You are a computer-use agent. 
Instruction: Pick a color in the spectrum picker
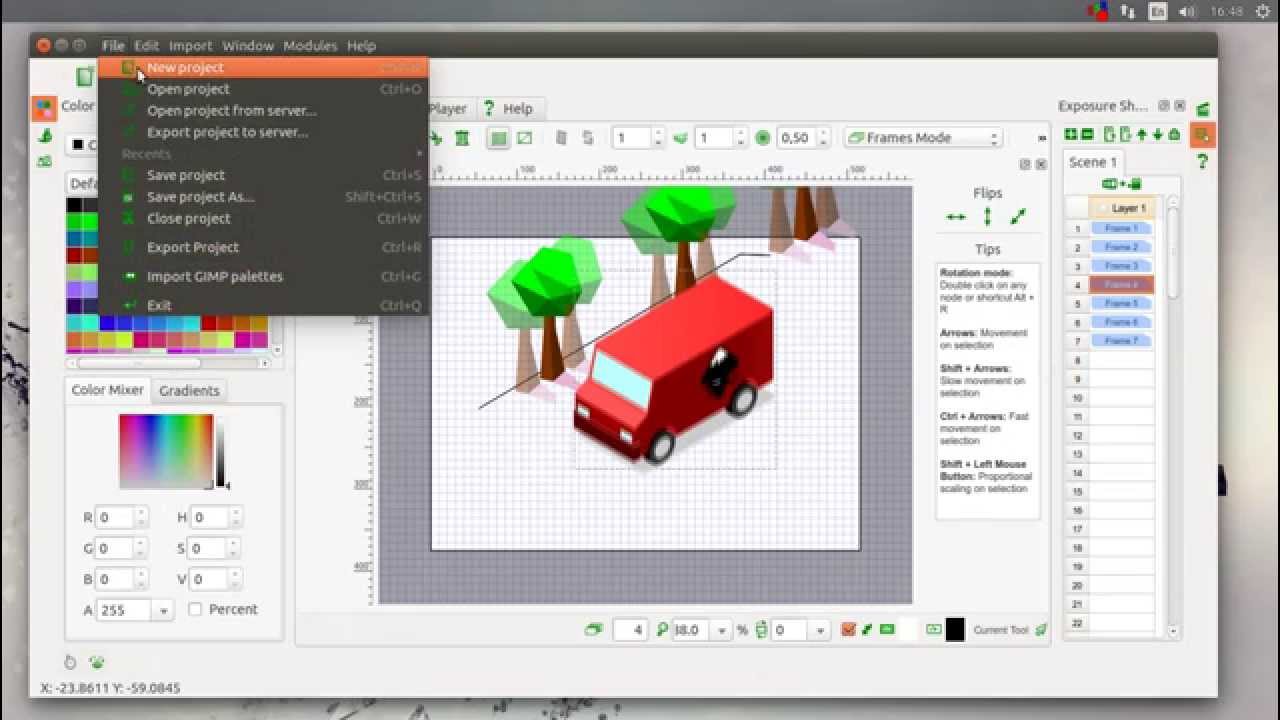pyautogui.click(x=166, y=451)
